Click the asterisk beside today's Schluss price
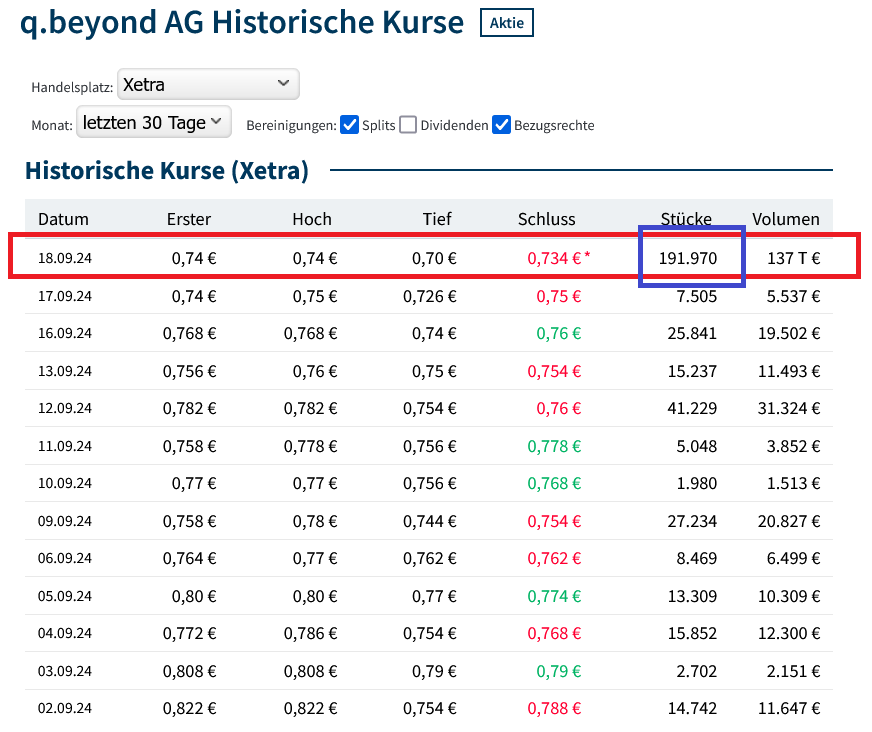 point(587,253)
